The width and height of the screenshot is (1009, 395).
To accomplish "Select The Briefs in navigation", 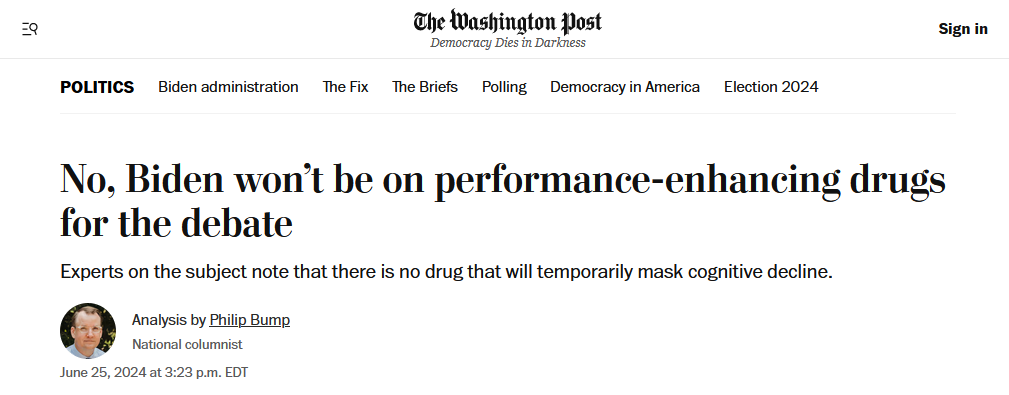I will point(425,87).
